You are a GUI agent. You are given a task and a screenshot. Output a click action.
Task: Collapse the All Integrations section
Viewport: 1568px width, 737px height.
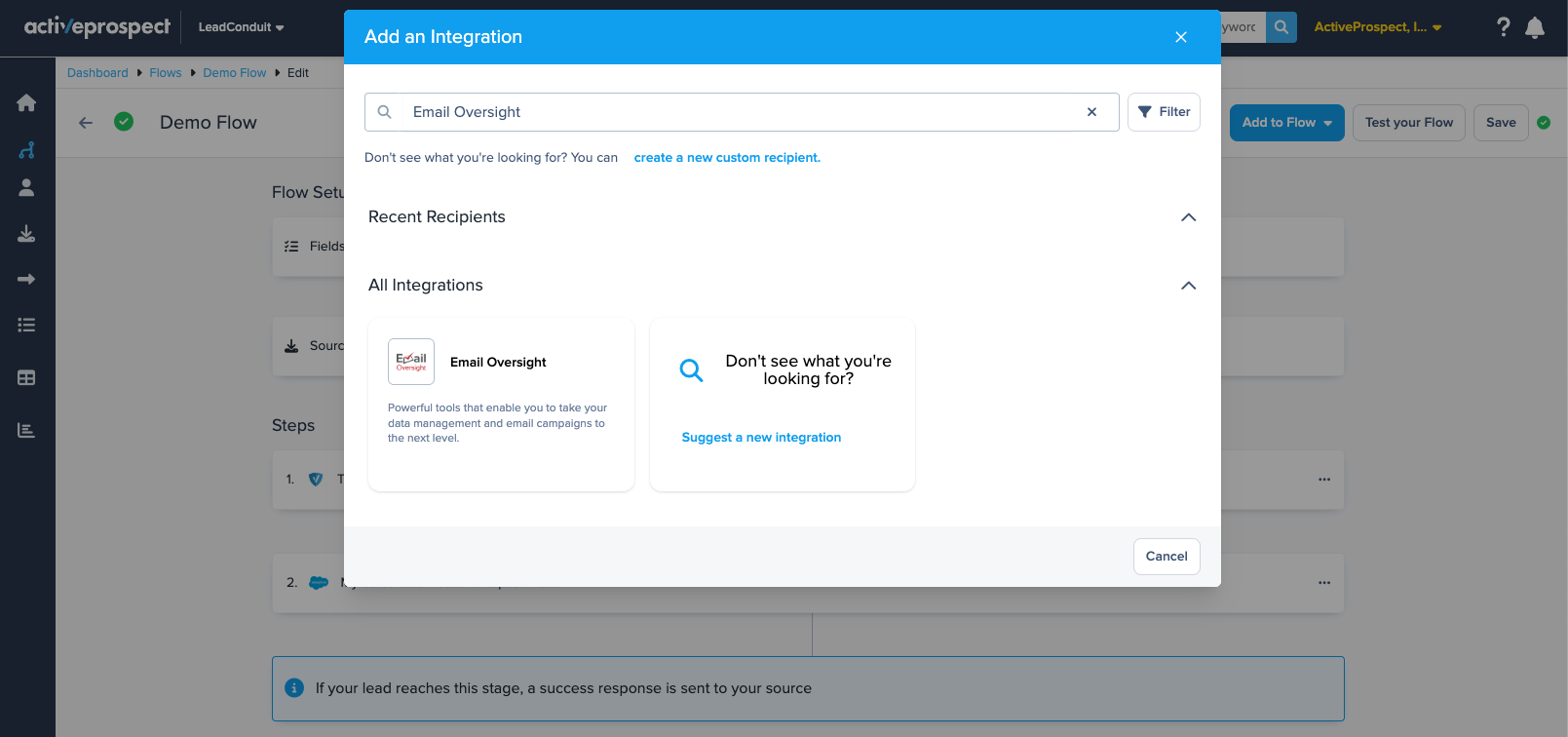pos(1188,286)
